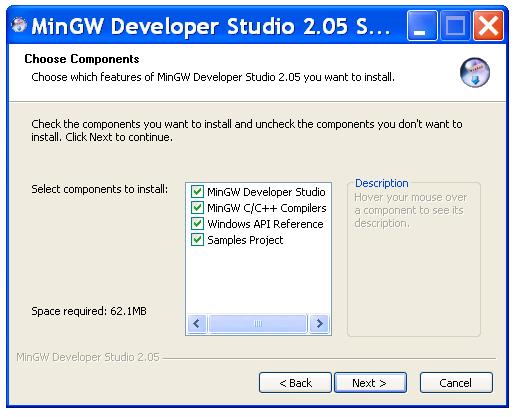The image size is (517, 417).
Task: Toggle the MinGW C/C++ Compilers checkbox
Action: click(x=197, y=208)
